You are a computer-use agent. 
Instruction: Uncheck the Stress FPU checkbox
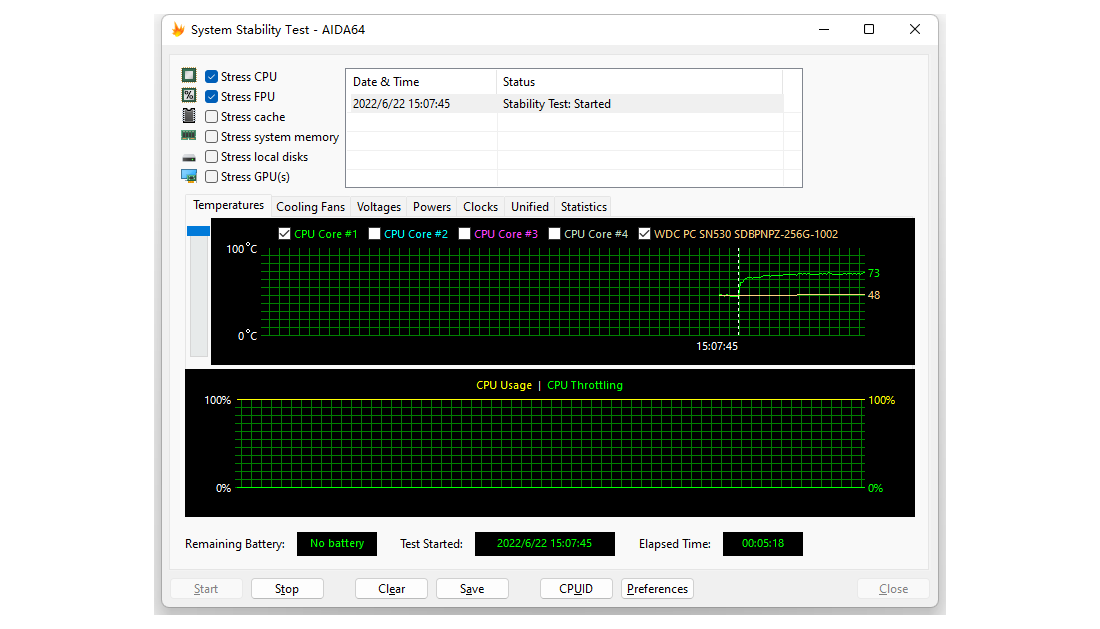(x=211, y=97)
